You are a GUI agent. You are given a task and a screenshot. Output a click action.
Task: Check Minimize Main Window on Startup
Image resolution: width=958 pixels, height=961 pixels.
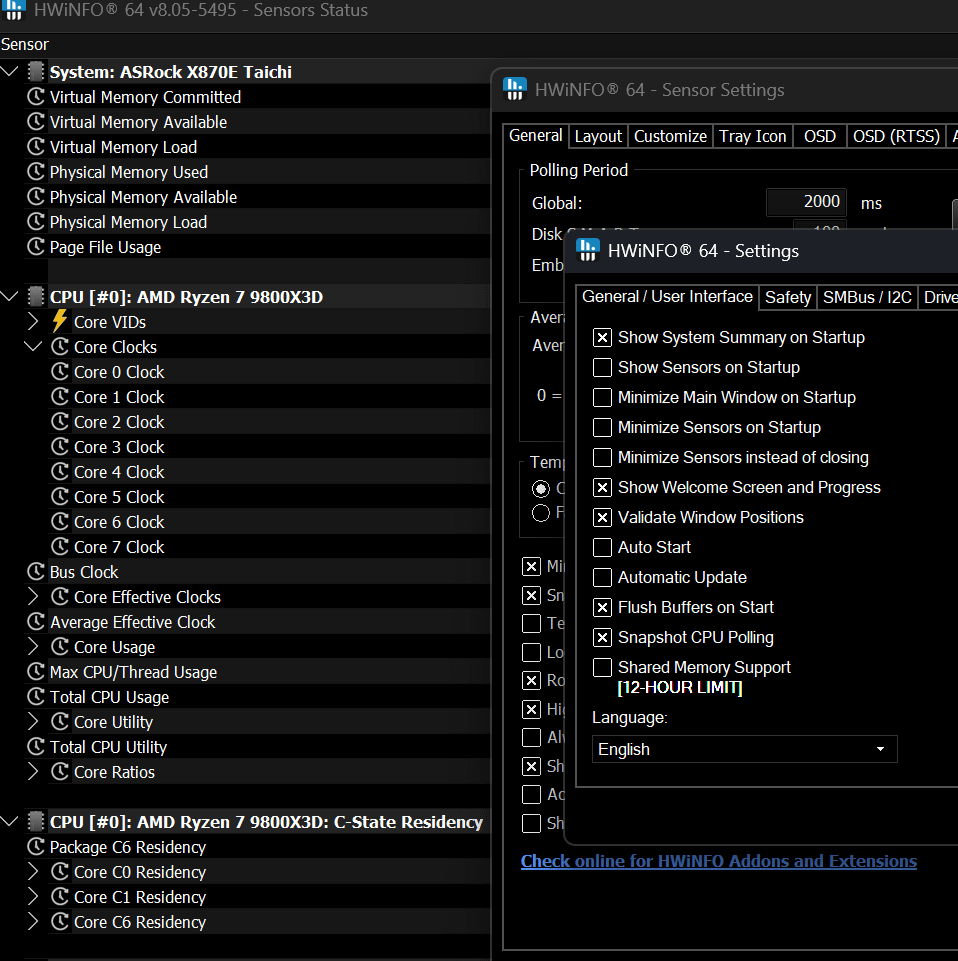603,398
